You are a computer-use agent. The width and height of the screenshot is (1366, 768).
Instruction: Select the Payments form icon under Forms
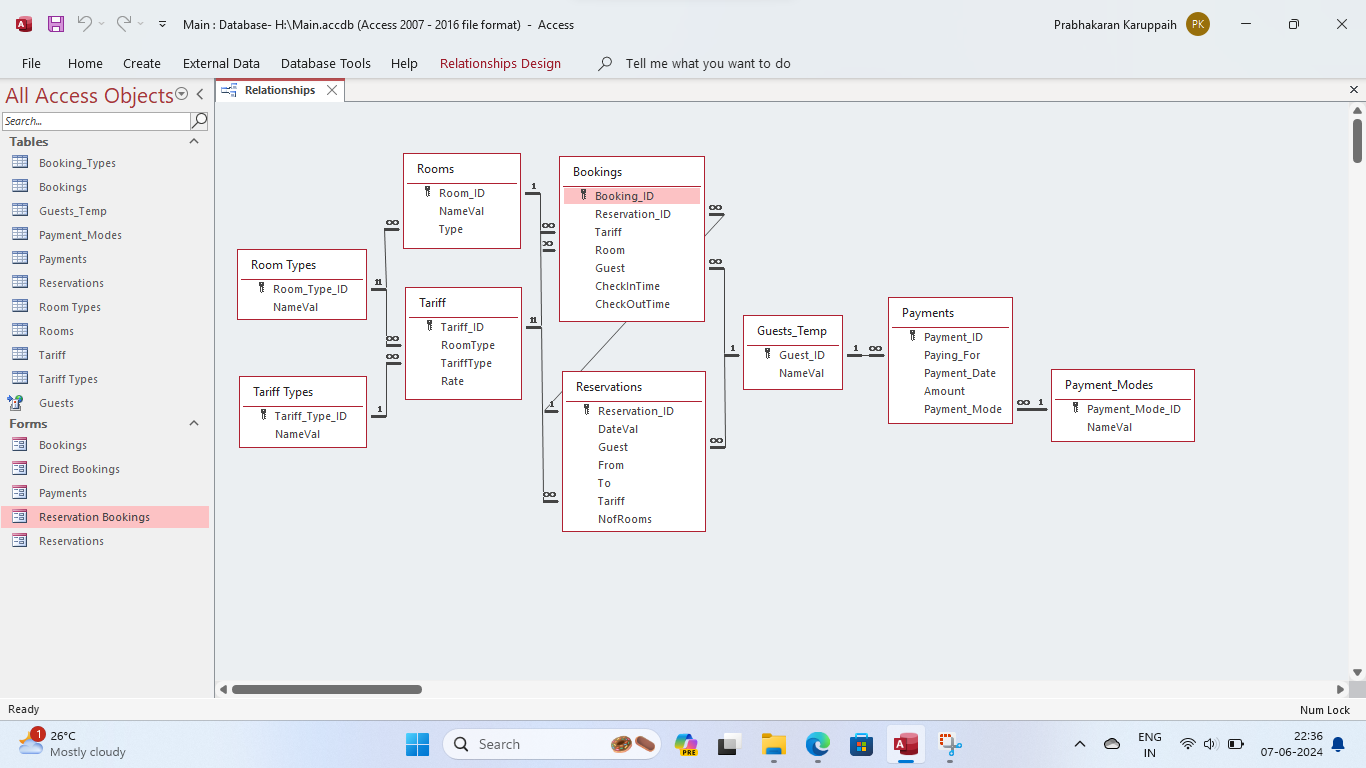click(19, 492)
